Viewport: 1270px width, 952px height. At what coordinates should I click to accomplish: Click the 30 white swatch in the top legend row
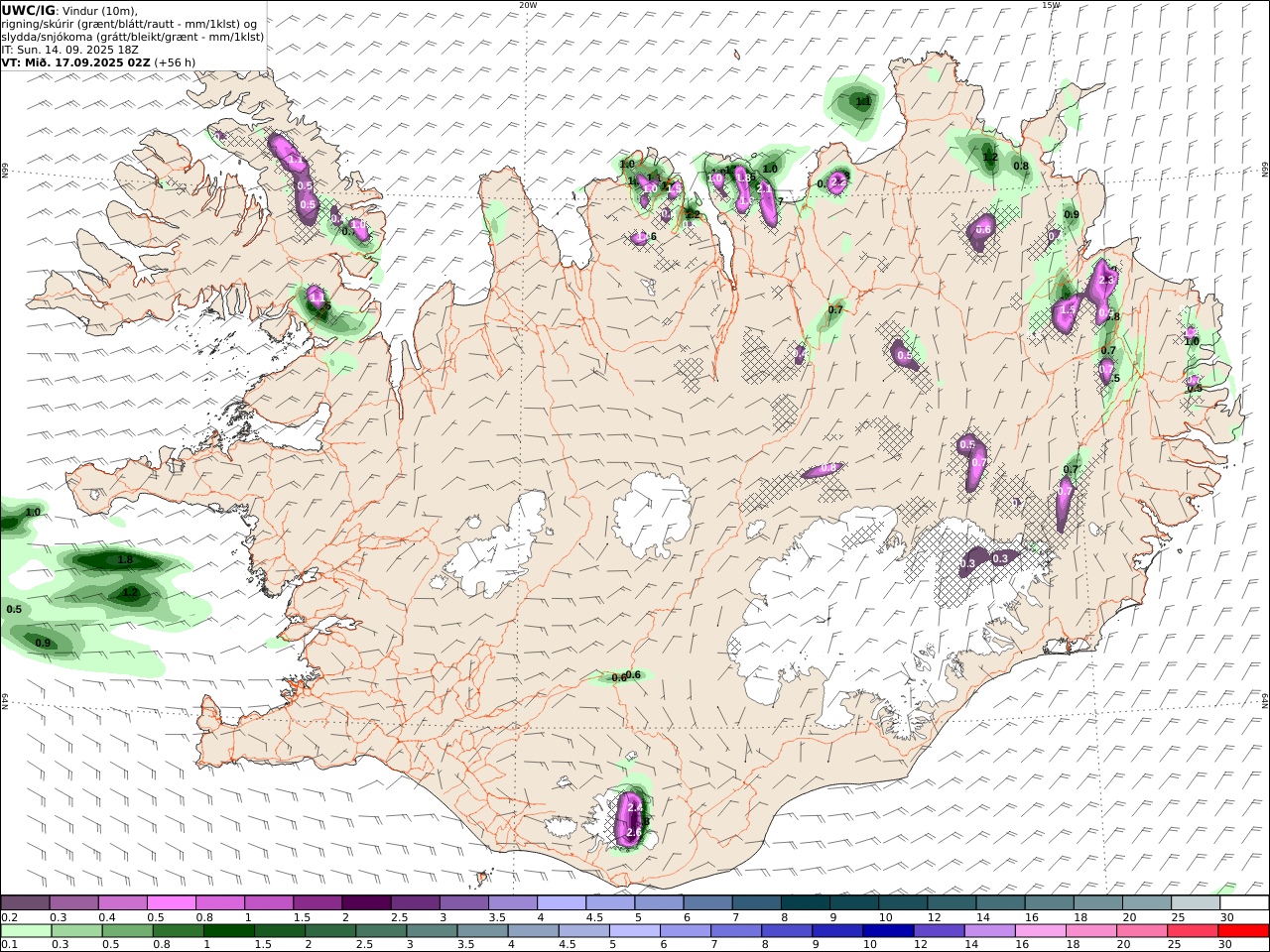(x=1243, y=903)
